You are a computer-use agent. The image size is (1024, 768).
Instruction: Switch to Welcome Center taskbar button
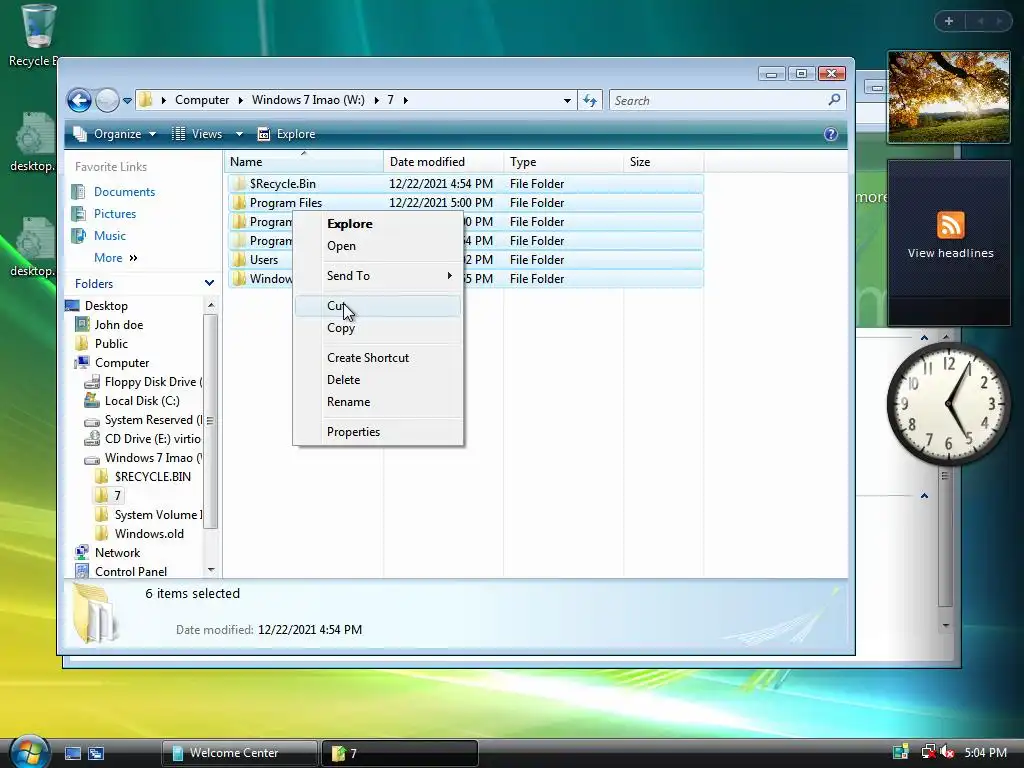coord(239,753)
